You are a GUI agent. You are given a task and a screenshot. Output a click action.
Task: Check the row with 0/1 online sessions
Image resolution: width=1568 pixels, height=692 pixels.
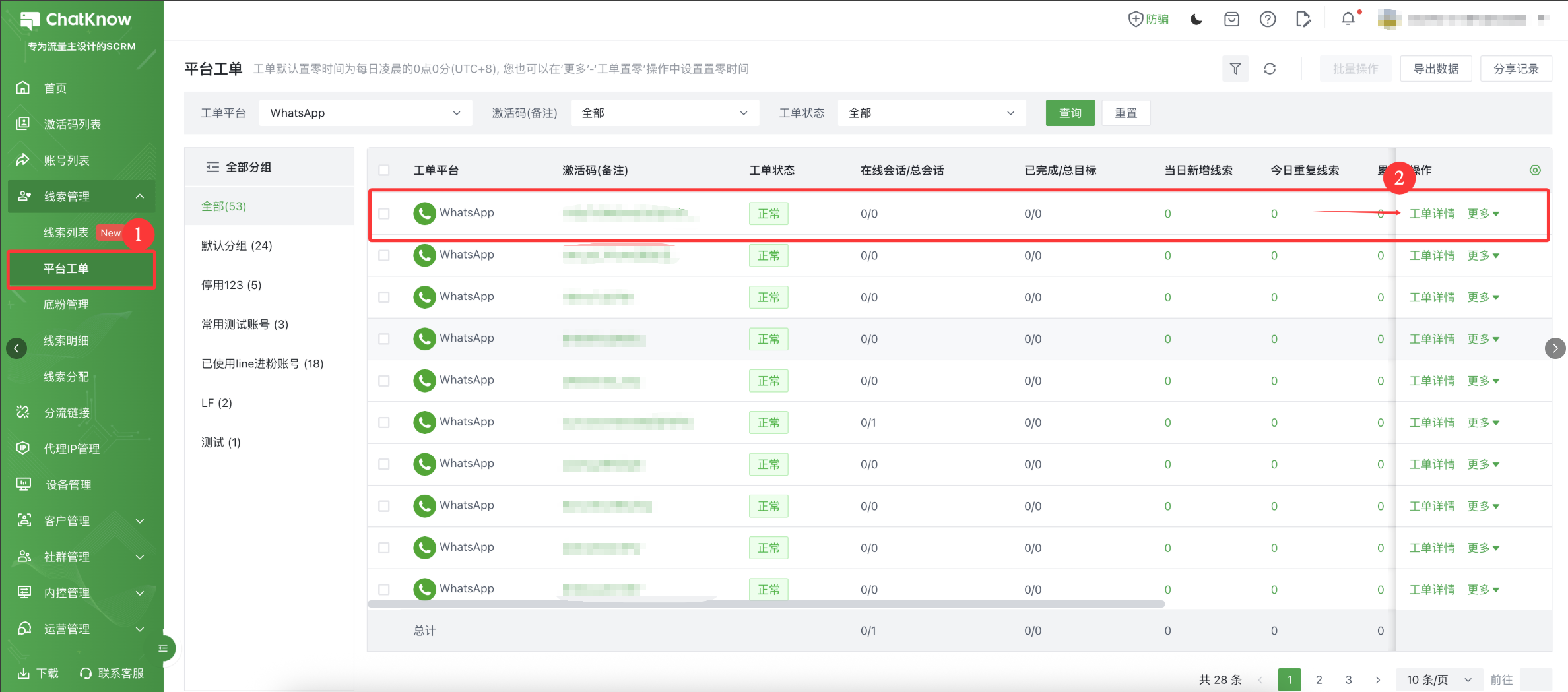click(384, 423)
